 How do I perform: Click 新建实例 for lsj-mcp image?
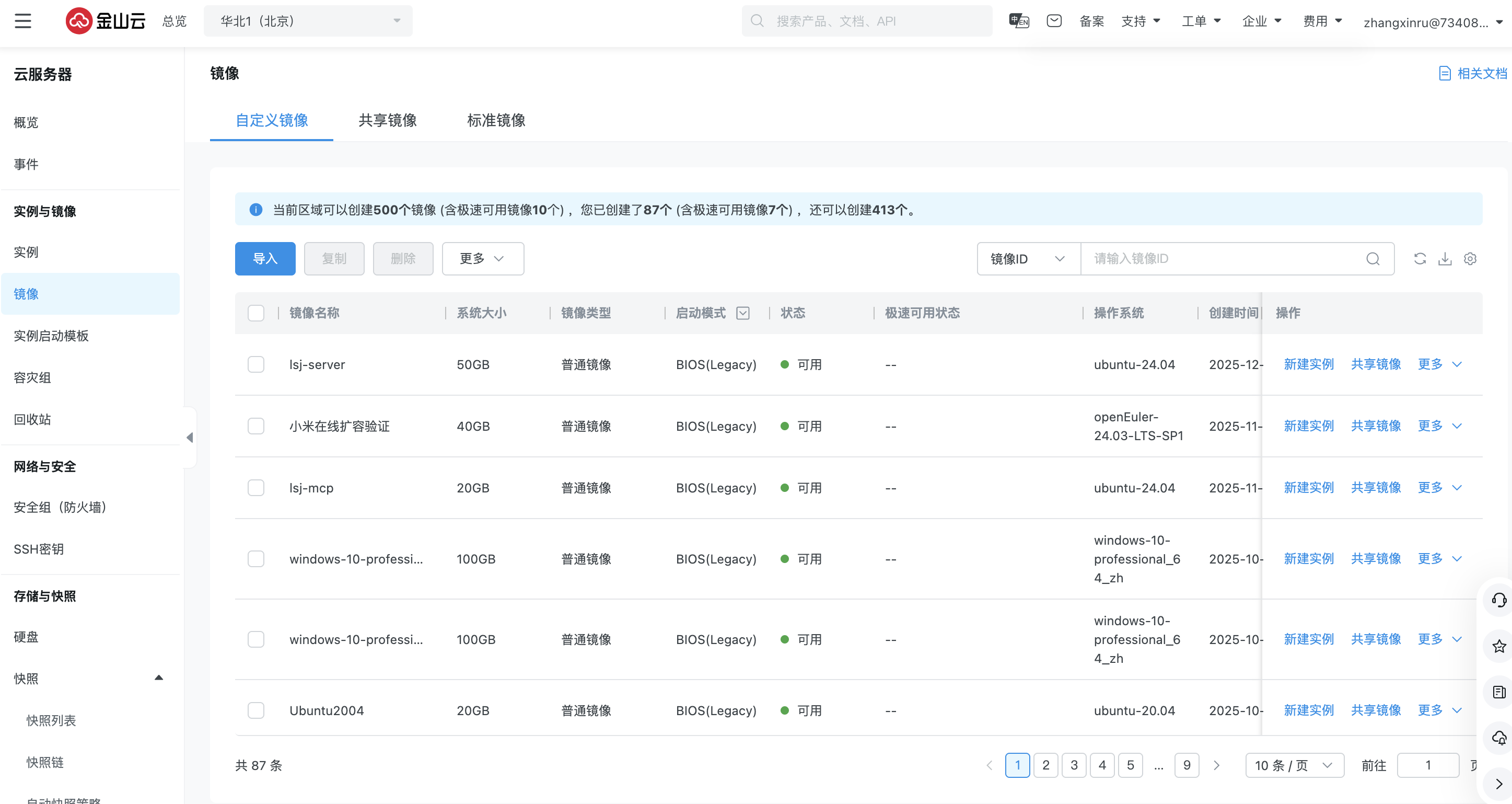coord(1308,487)
